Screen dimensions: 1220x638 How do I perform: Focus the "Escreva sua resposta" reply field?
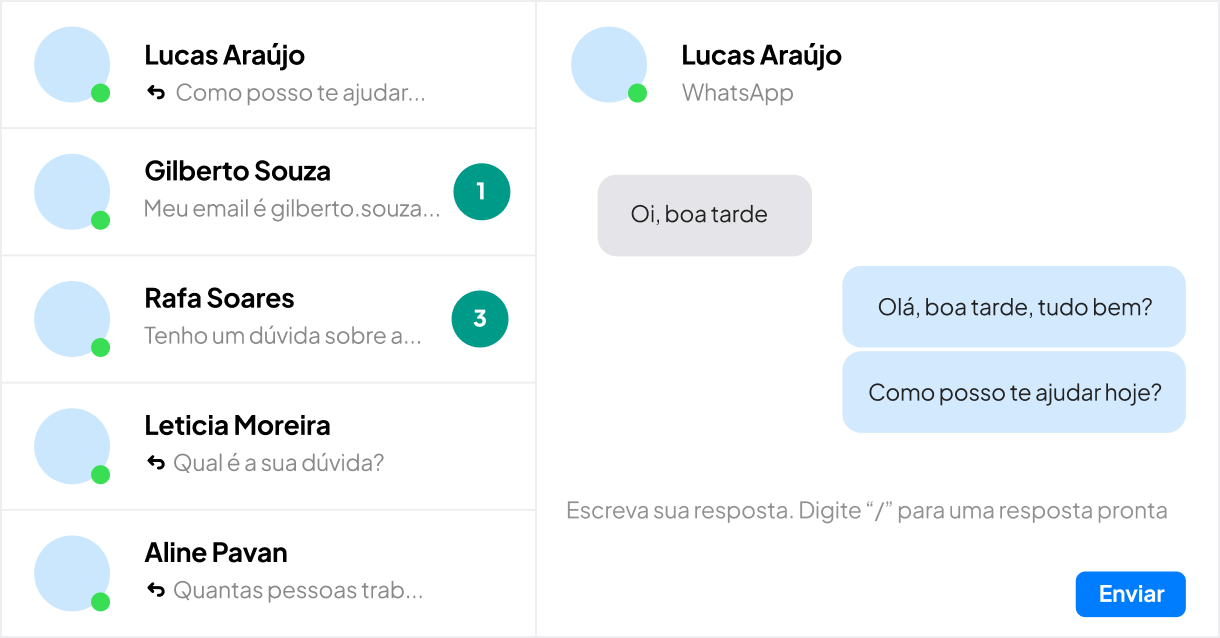tap(866, 511)
